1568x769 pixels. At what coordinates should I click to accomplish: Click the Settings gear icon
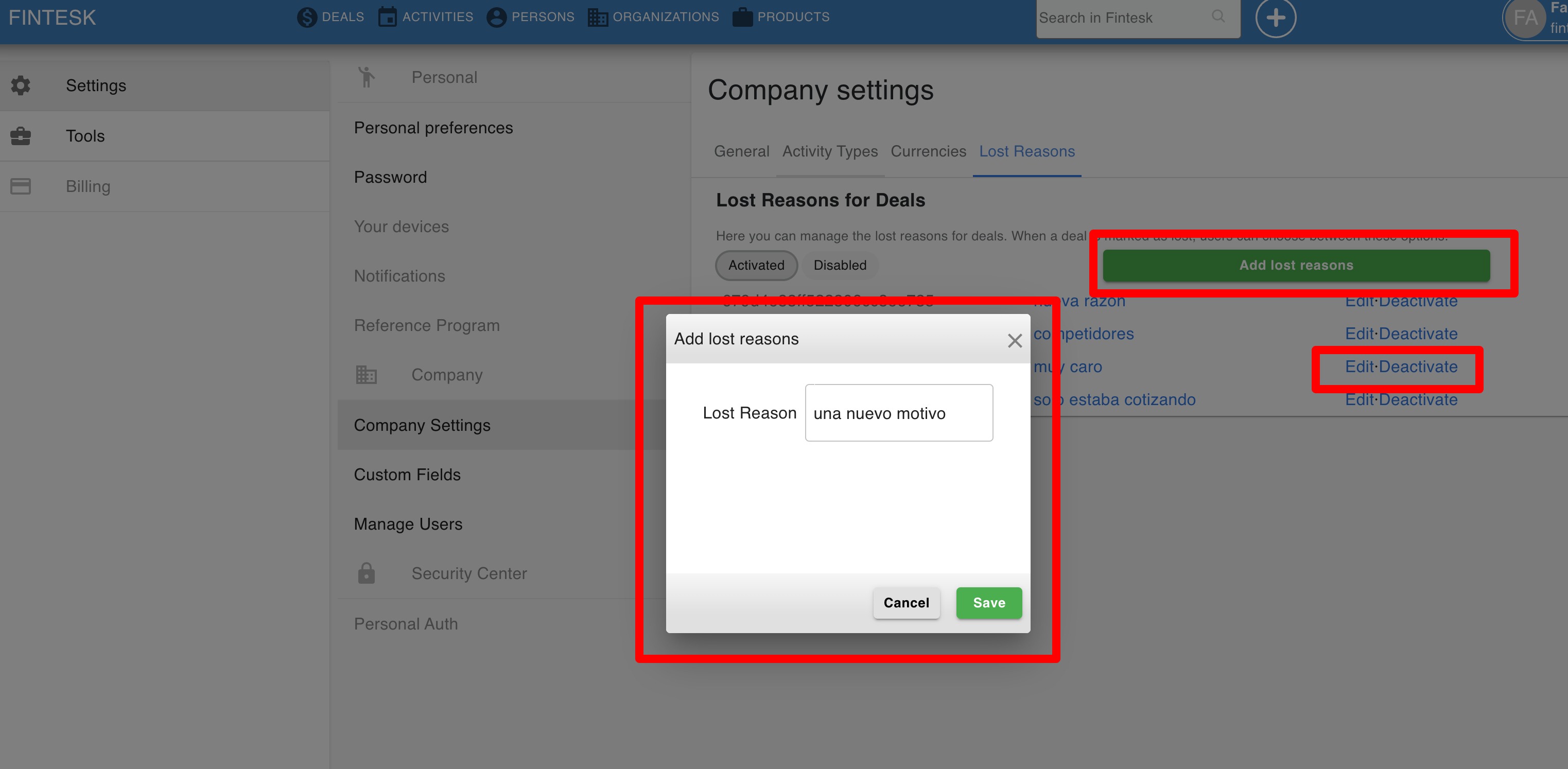pos(21,85)
